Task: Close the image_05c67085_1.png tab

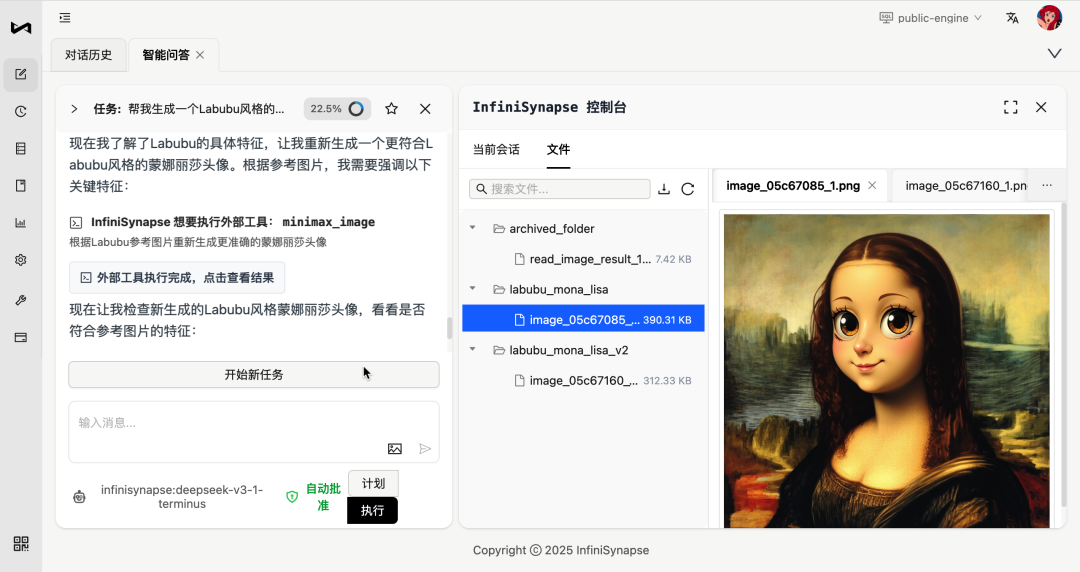Action: [872, 185]
